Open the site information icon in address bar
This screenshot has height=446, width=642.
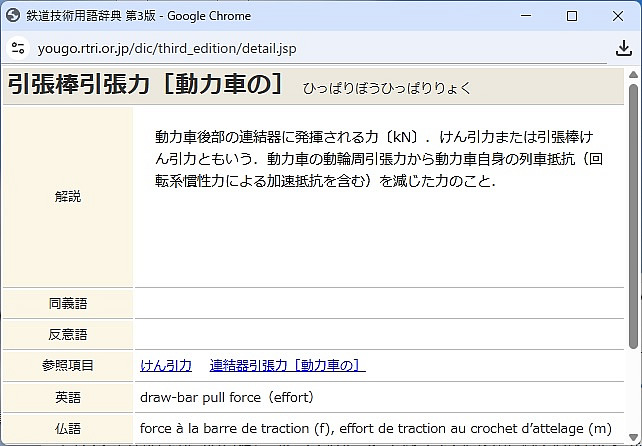pyautogui.click(x=17, y=48)
